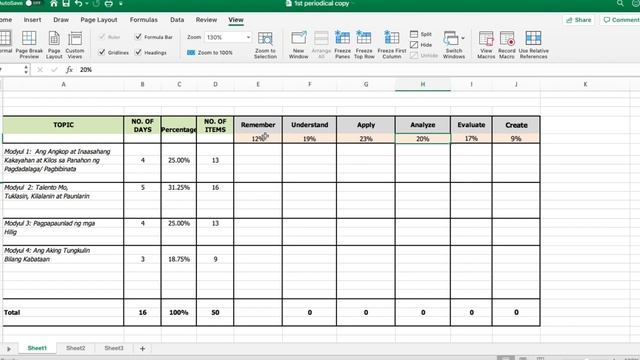The width and height of the screenshot is (640, 360).
Task: Select column K header
Action: click(x=585, y=84)
